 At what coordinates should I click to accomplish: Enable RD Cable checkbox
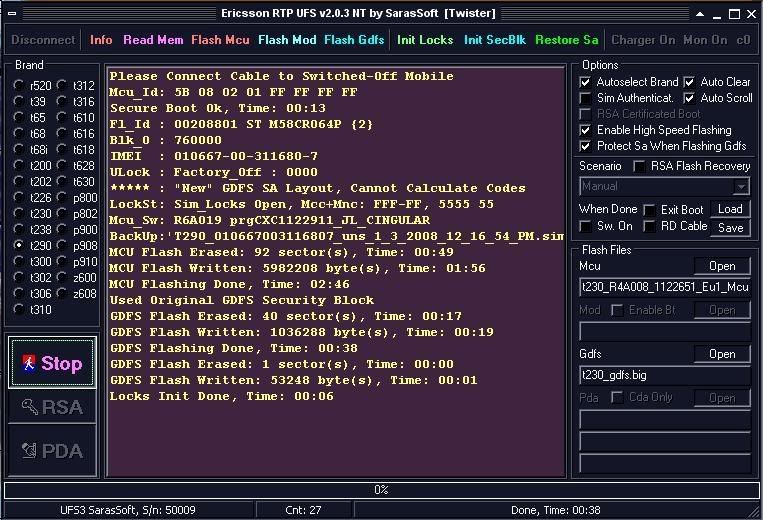point(649,226)
